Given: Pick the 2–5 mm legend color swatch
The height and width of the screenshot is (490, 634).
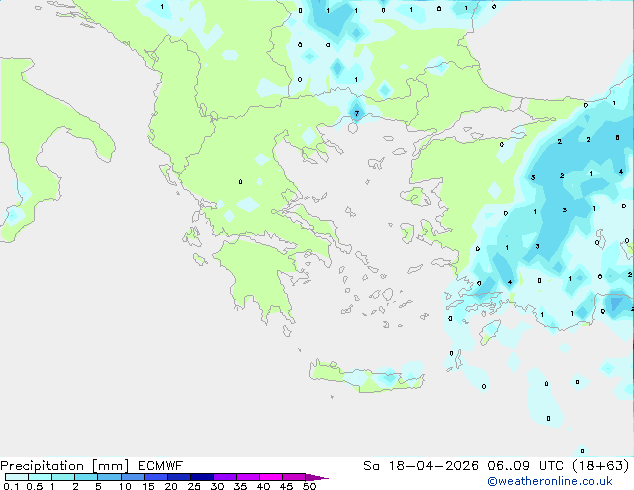Looking at the screenshot, I should click(x=86, y=477).
